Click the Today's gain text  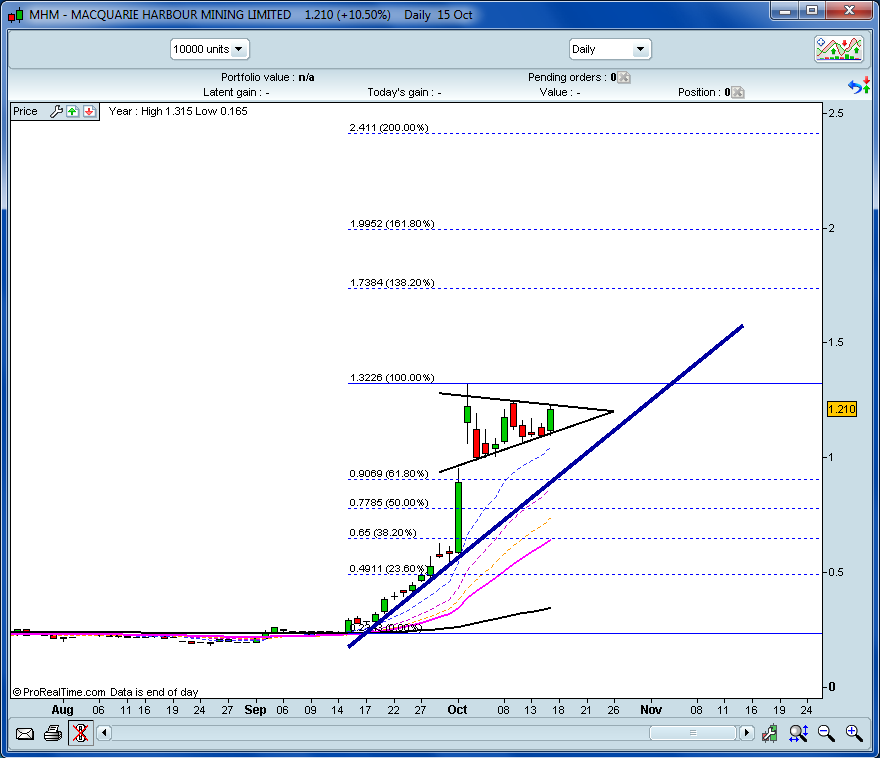tap(404, 93)
